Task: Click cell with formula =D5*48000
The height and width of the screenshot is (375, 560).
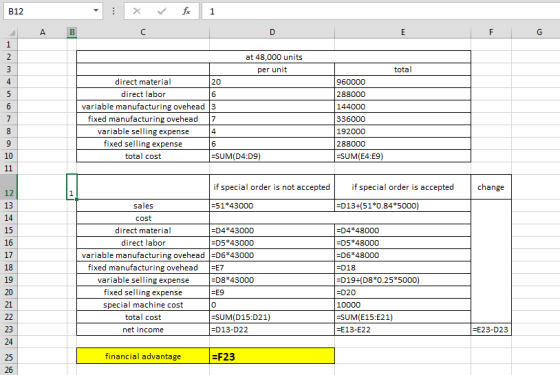Action: tap(403, 243)
